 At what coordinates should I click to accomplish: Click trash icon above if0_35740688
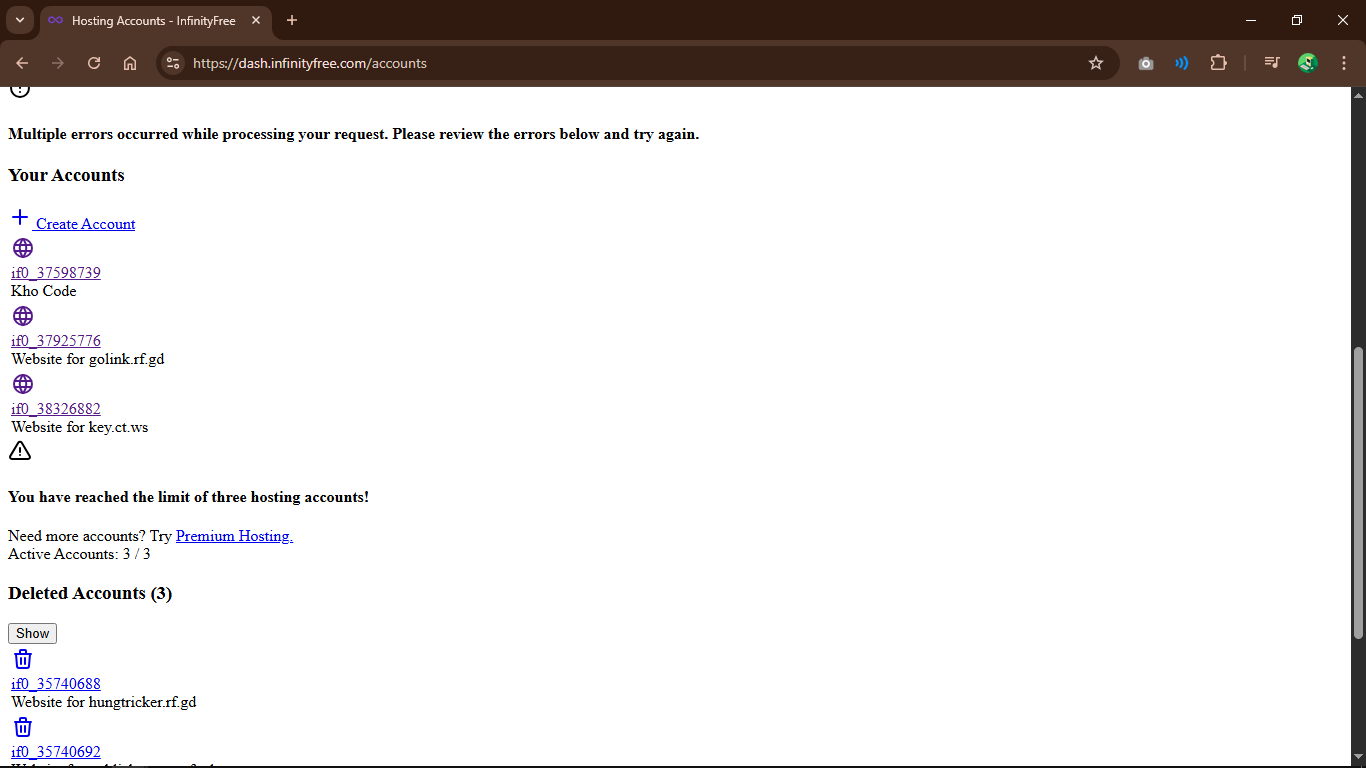click(x=22, y=659)
